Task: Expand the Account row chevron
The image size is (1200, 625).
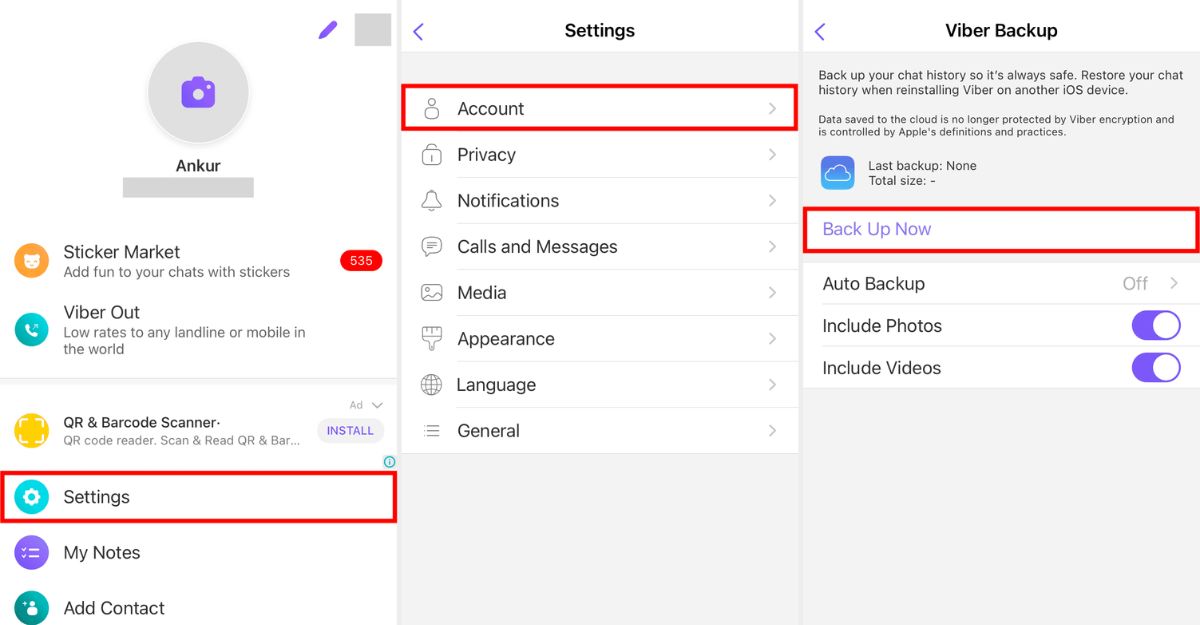Action: [x=772, y=109]
